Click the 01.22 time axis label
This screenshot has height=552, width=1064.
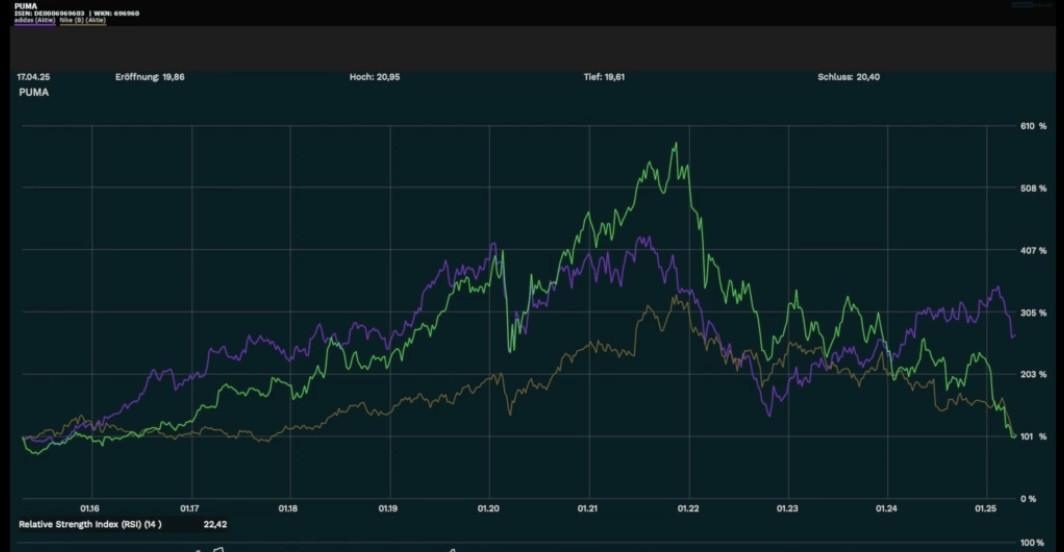point(688,509)
